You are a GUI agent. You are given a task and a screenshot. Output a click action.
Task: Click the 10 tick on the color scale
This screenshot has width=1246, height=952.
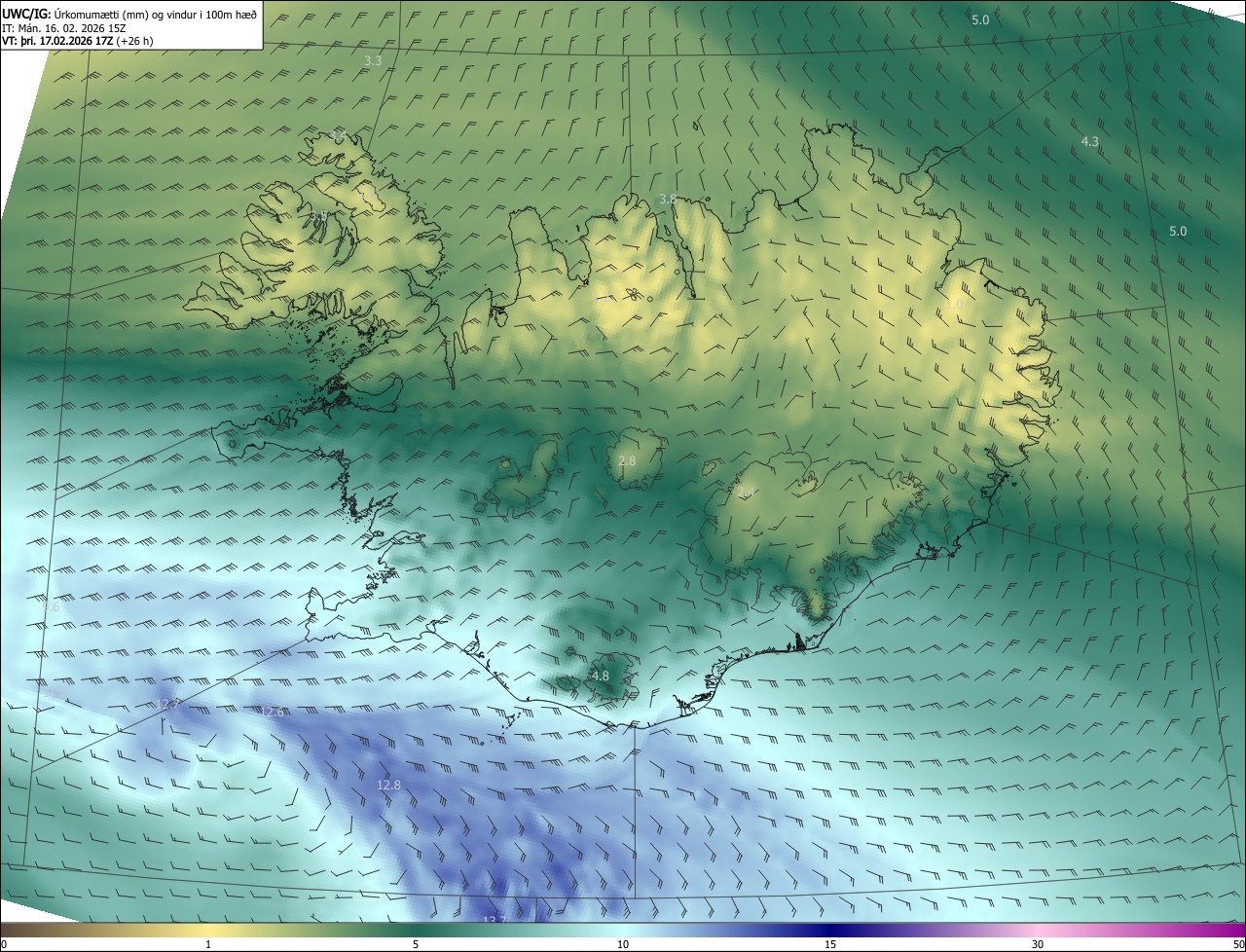pyautogui.click(x=623, y=944)
